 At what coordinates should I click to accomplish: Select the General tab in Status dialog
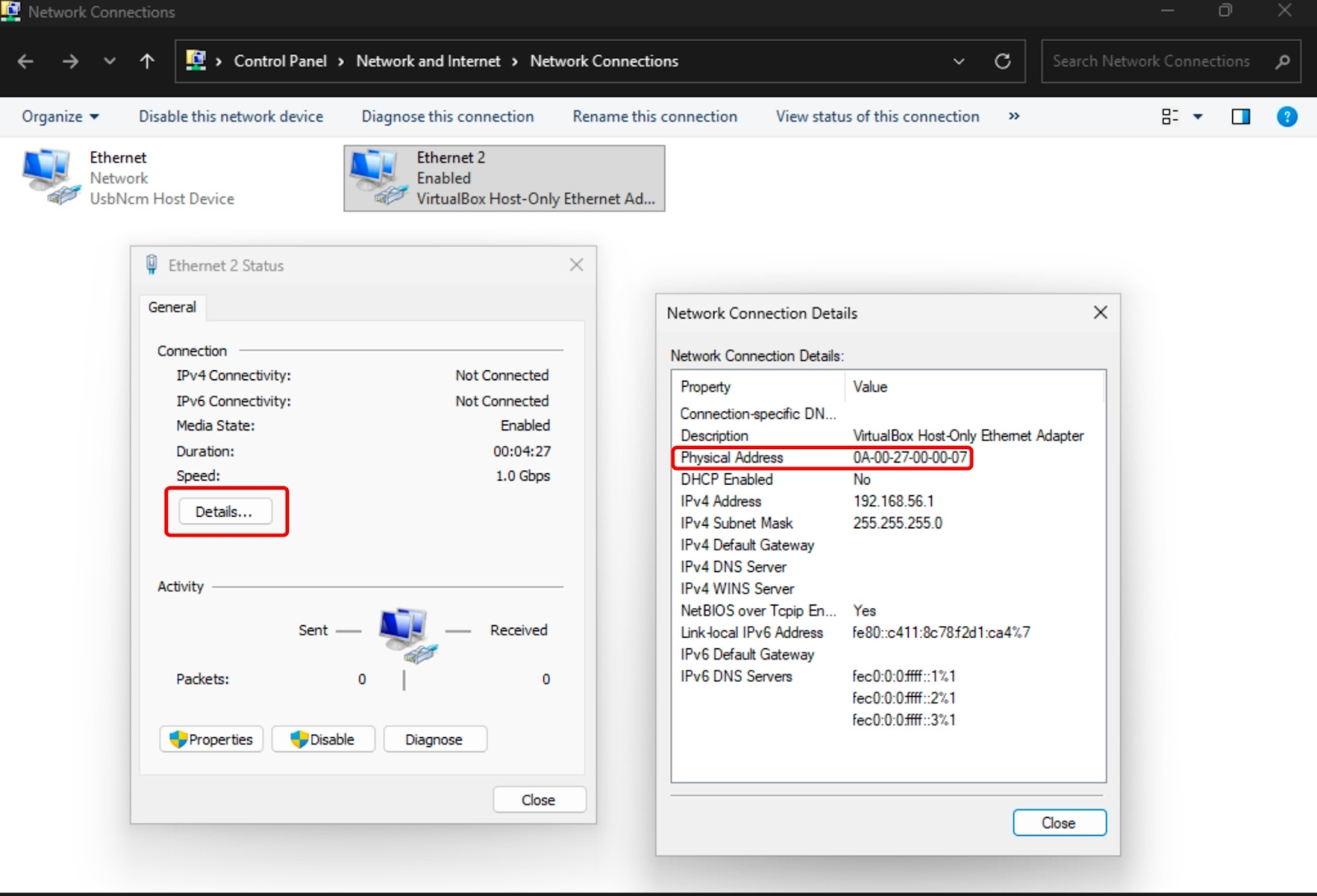(172, 307)
